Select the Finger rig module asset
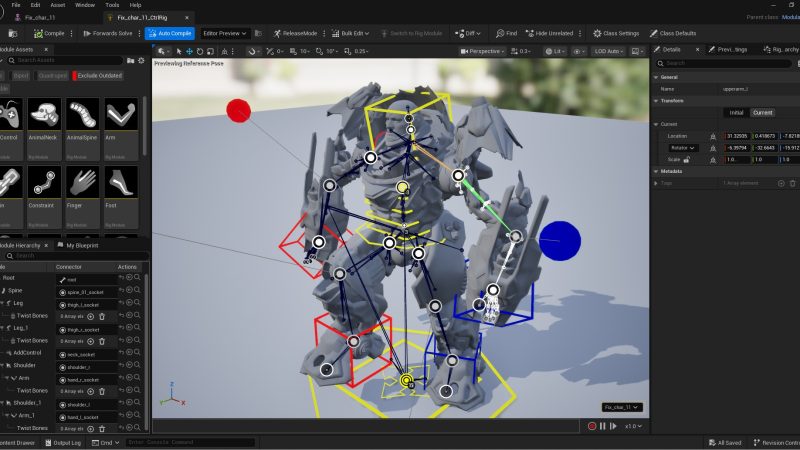The width and height of the screenshot is (800, 450). (x=82, y=182)
